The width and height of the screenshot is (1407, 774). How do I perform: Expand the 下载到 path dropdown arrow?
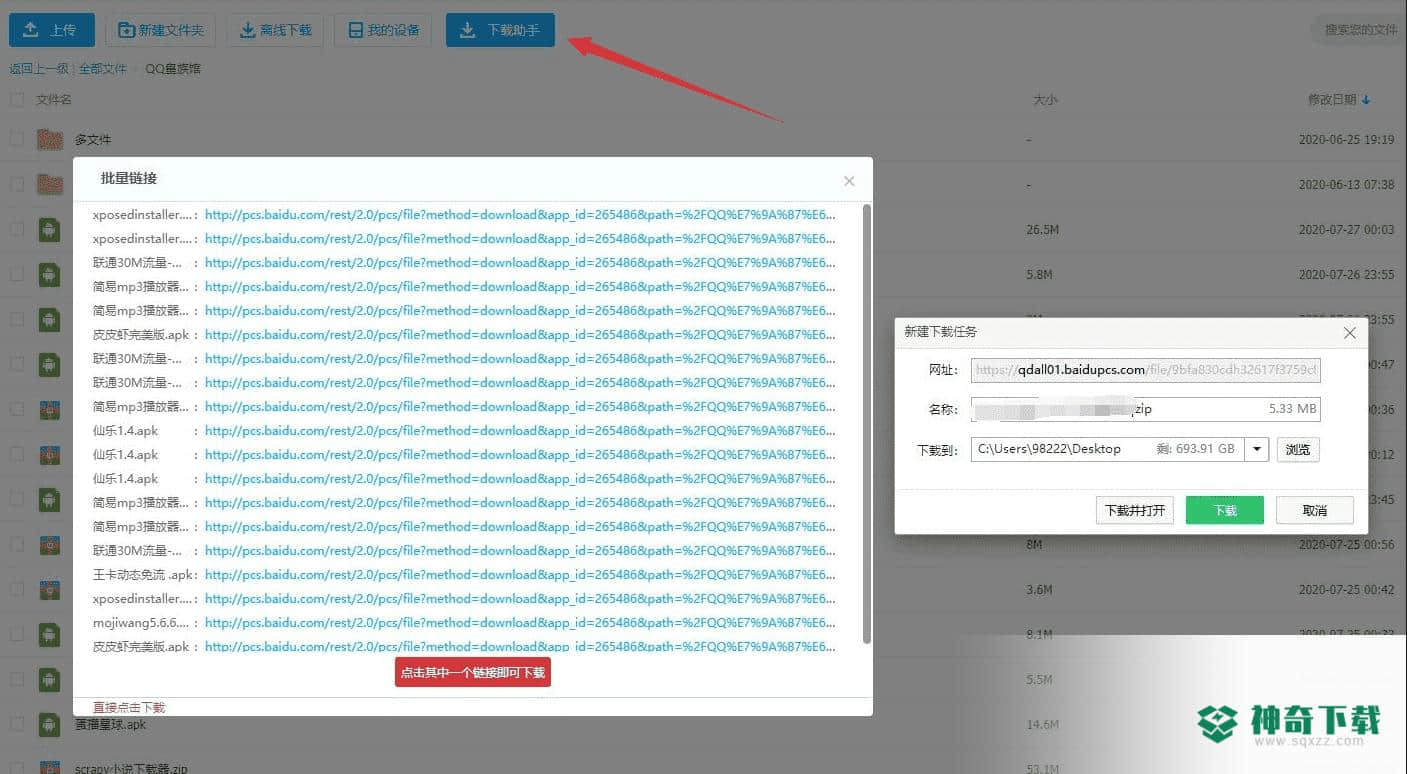tap(1257, 449)
